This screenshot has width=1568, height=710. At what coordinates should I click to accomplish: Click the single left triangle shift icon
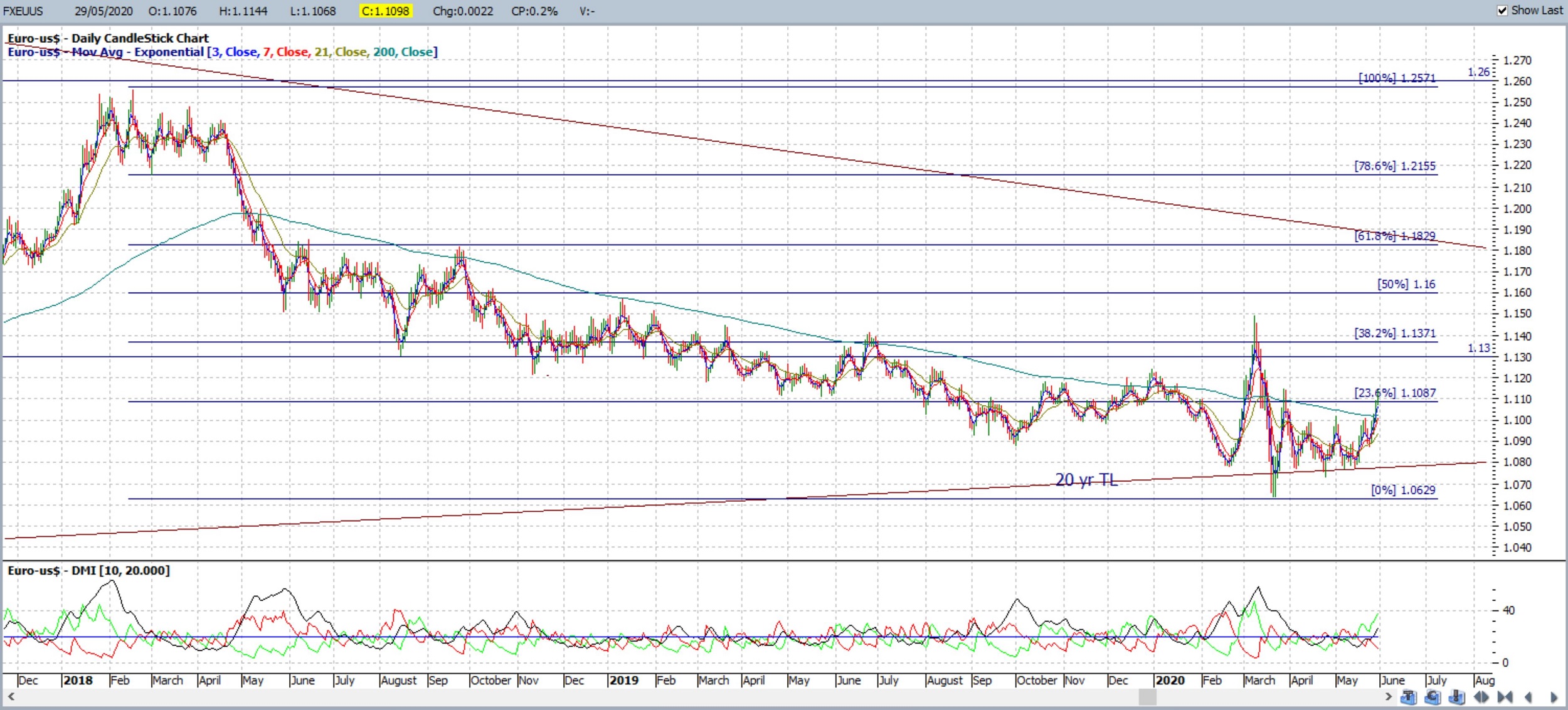coord(1528,697)
